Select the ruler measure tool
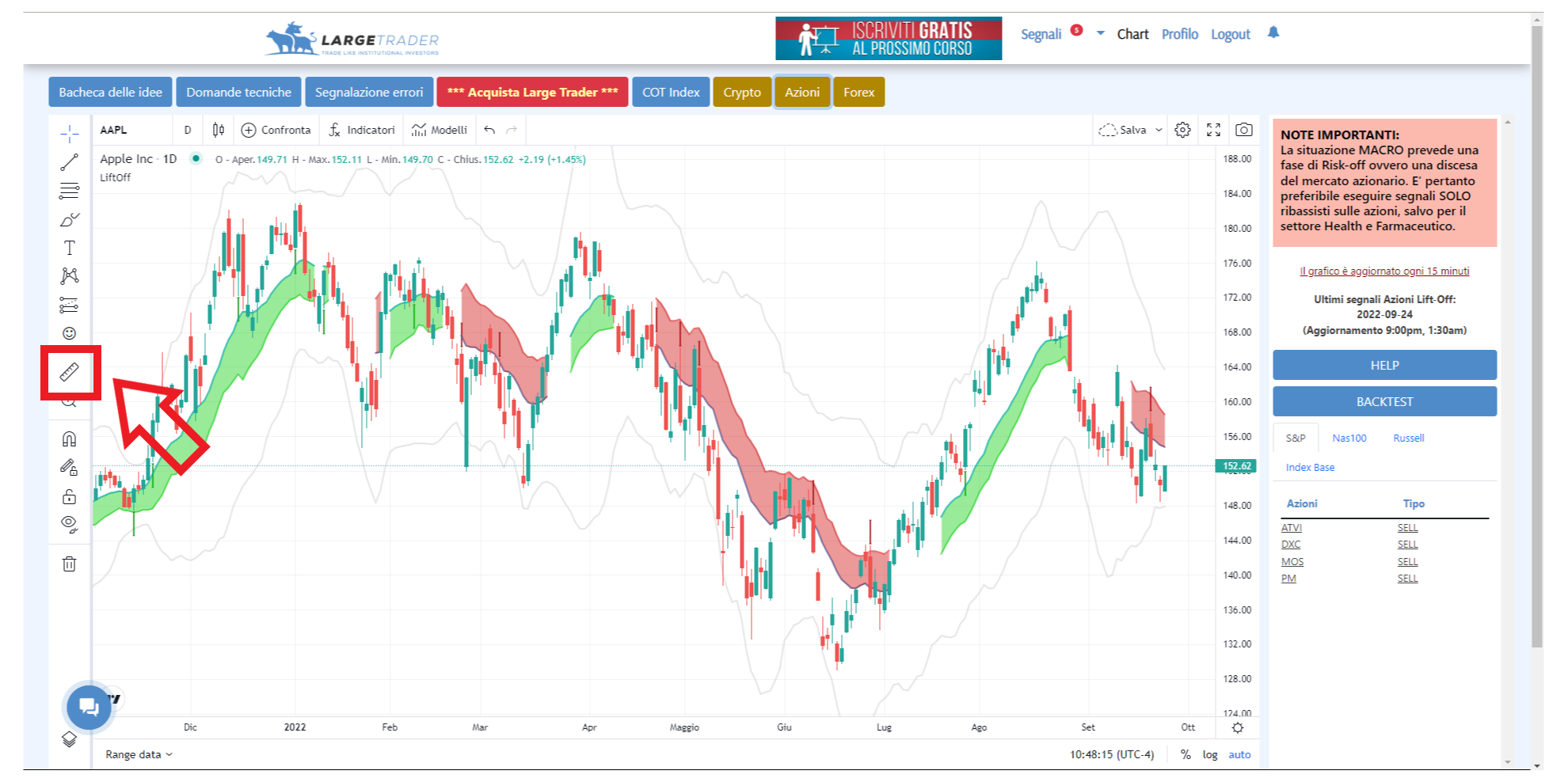Screen dimensions: 1568x782 click(70, 372)
